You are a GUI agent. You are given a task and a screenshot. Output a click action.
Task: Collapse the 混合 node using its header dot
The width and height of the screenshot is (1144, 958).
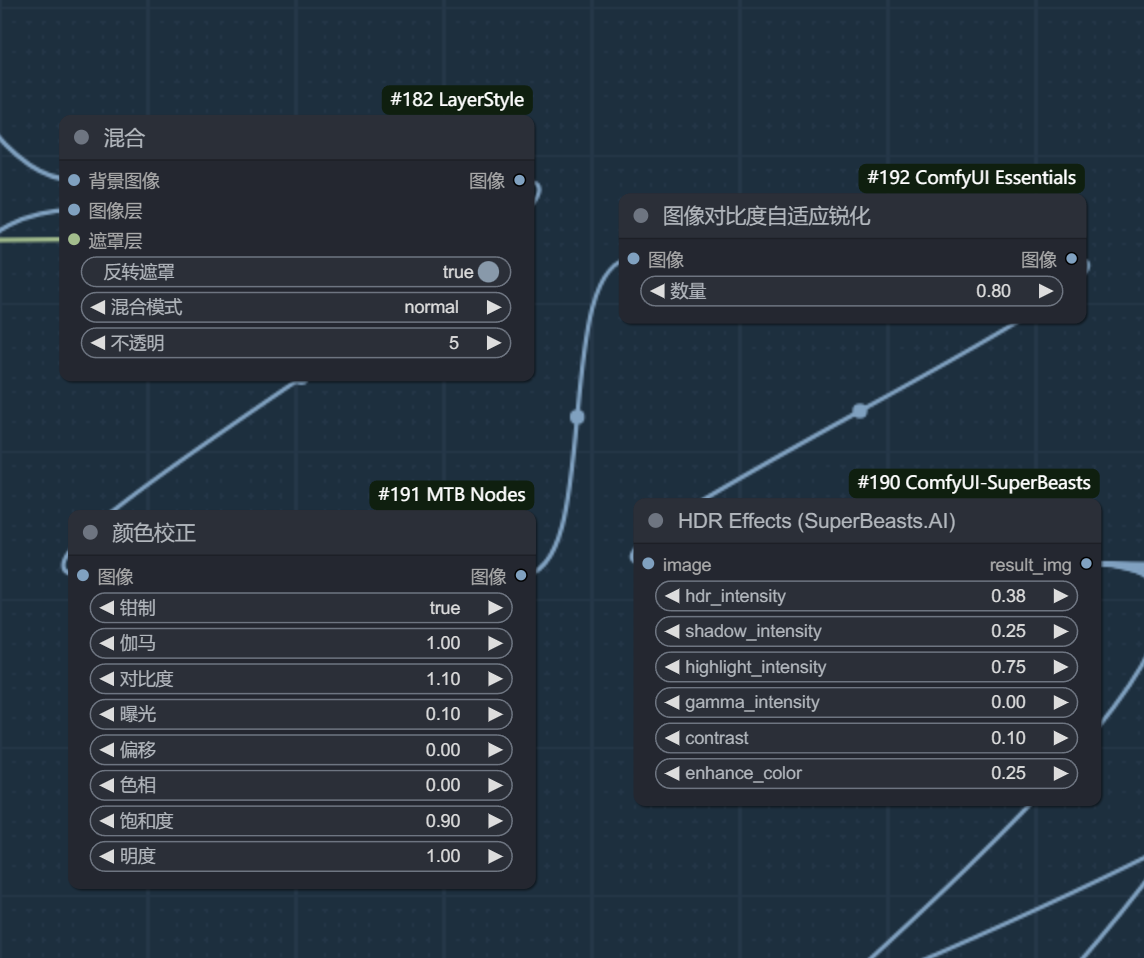click(x=82, y=137)
